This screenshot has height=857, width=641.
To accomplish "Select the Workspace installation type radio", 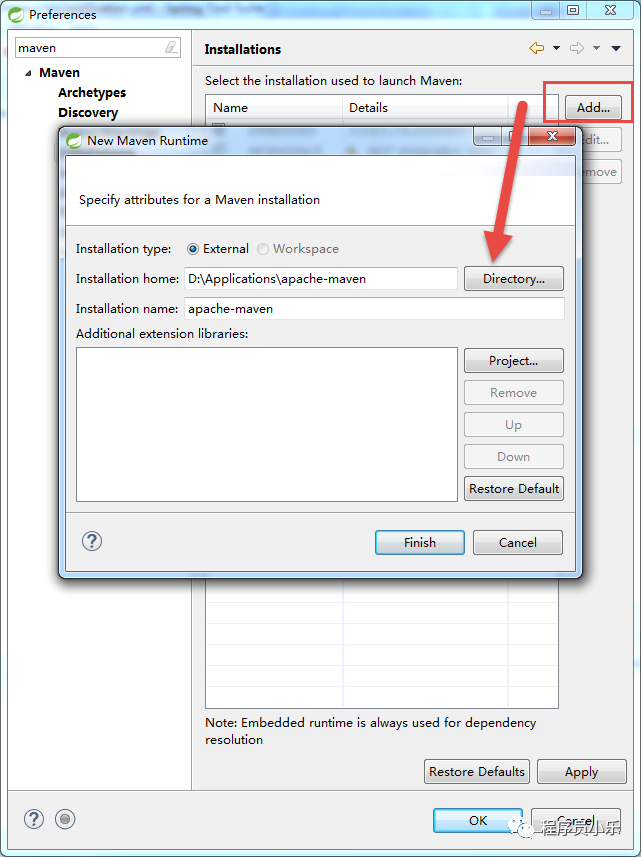I will 263,249.
